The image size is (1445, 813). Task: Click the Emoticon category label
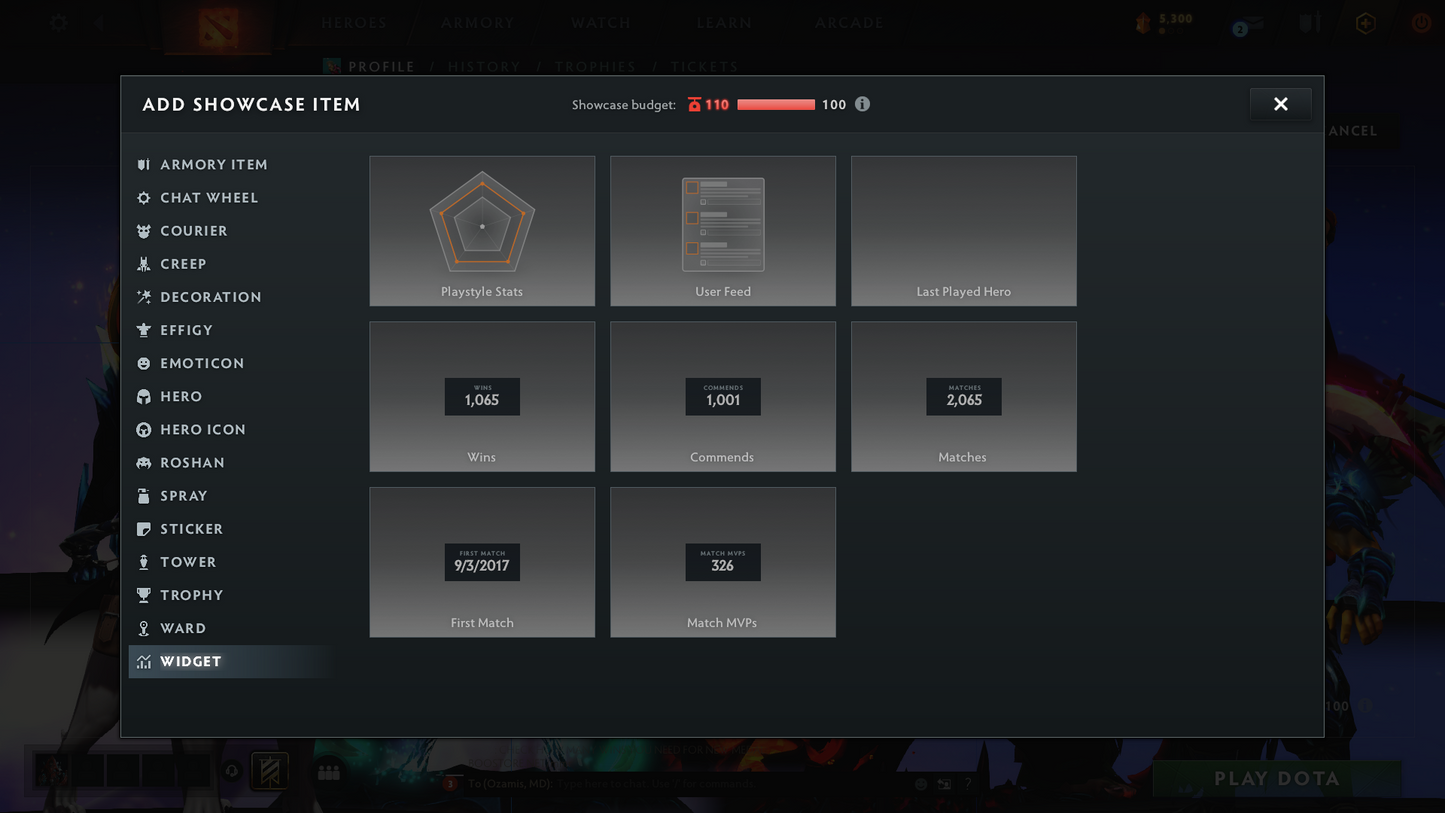coord(202,364)
